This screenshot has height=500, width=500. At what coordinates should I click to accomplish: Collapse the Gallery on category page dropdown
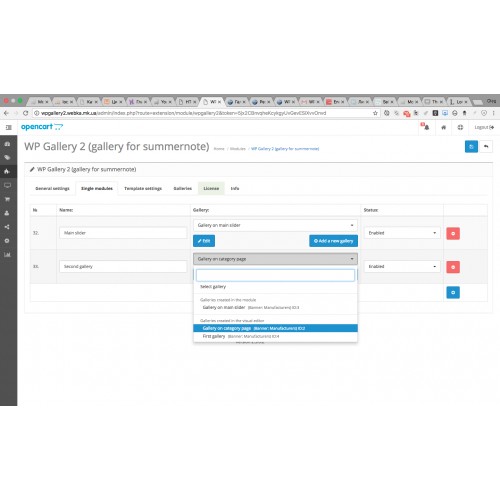click(275, 259)
